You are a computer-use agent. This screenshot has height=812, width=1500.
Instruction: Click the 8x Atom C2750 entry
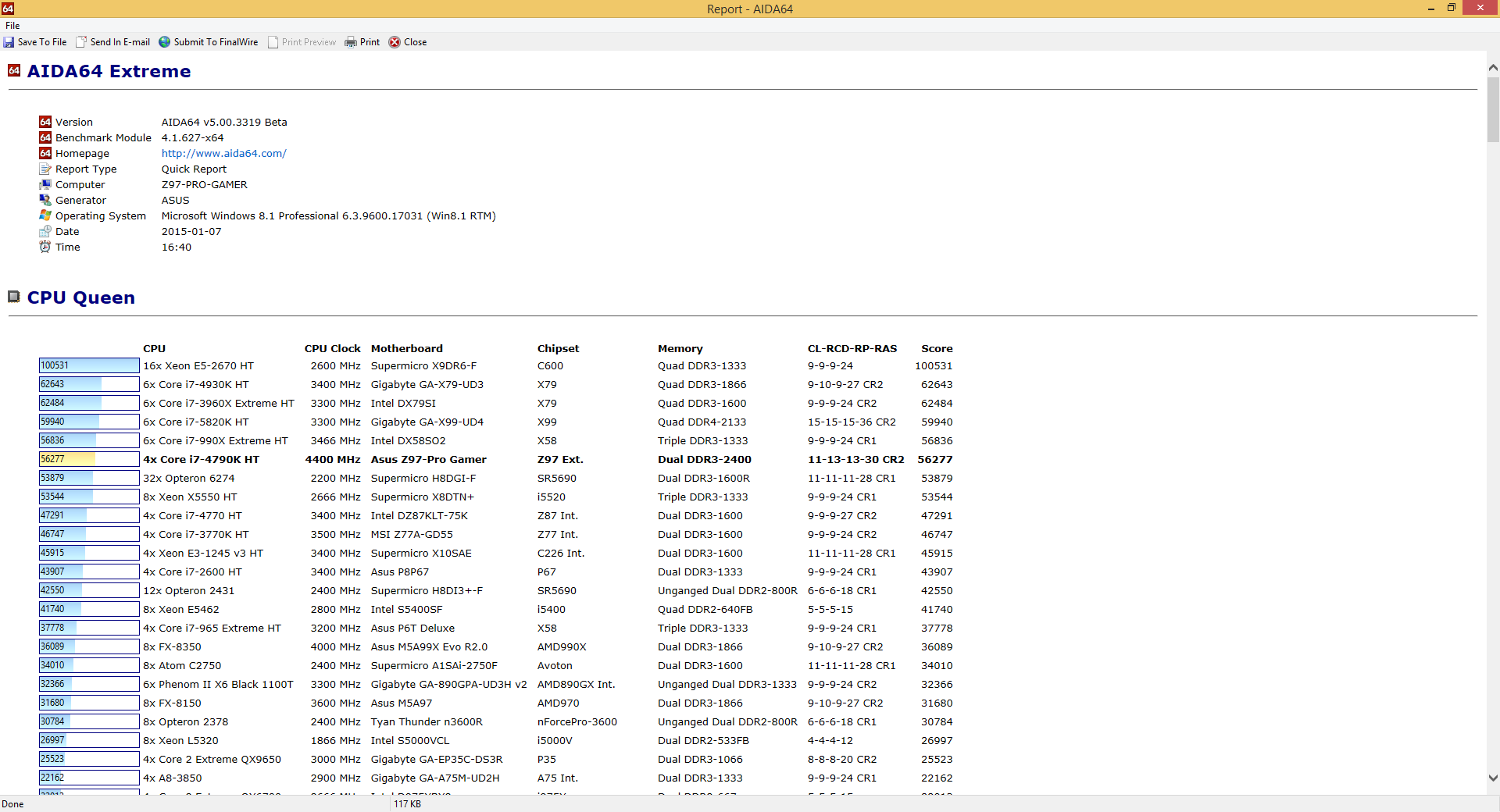tap(182, 665)
